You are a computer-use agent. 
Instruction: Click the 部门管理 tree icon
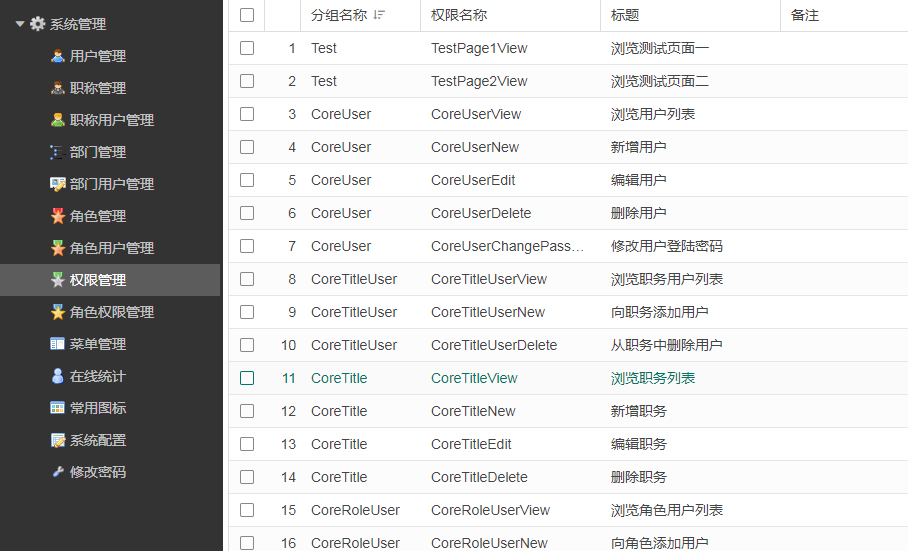pos(58,152)
